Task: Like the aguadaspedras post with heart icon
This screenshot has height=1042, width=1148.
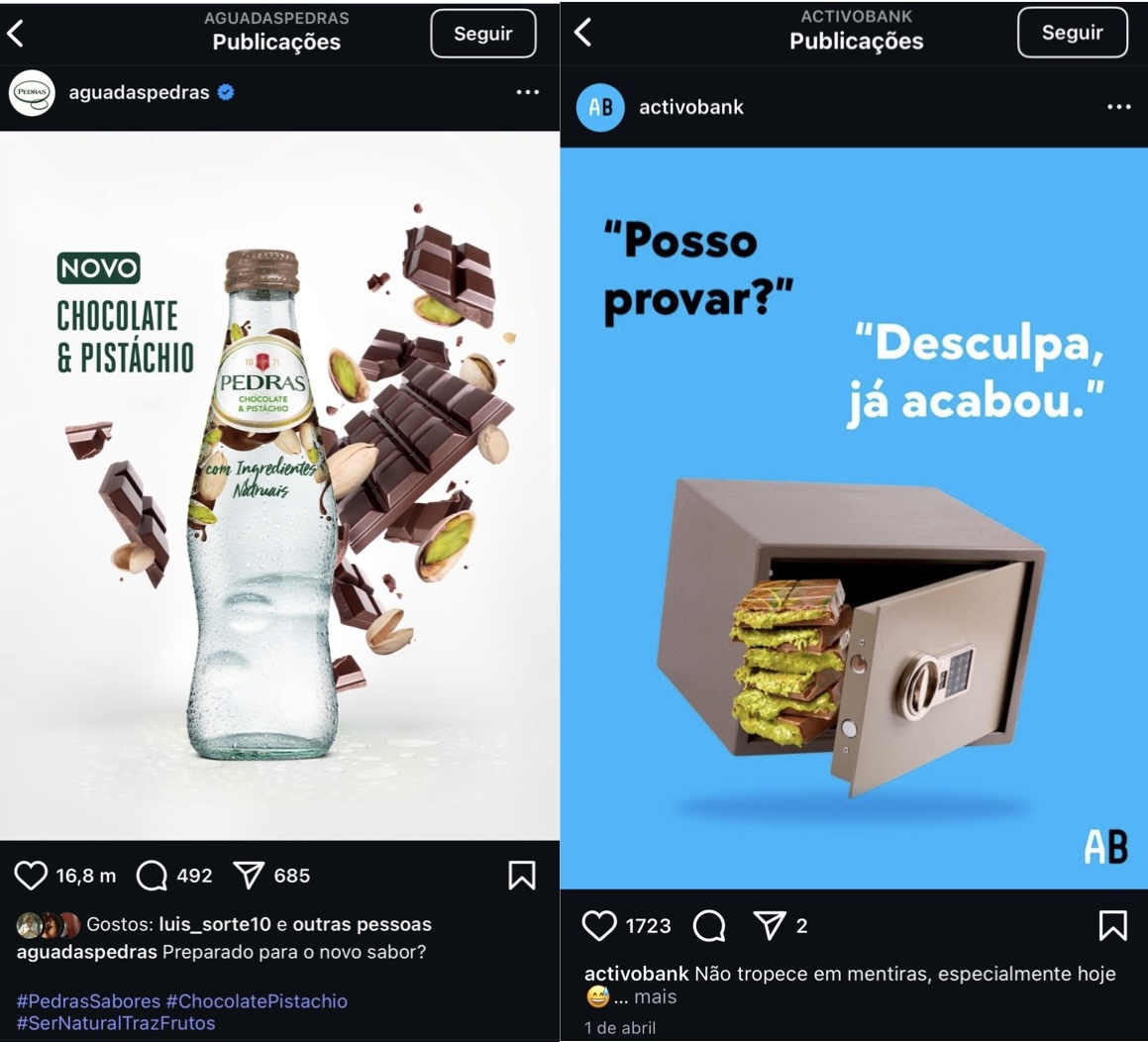Action: pyautogui.click(x=31, y=875)
